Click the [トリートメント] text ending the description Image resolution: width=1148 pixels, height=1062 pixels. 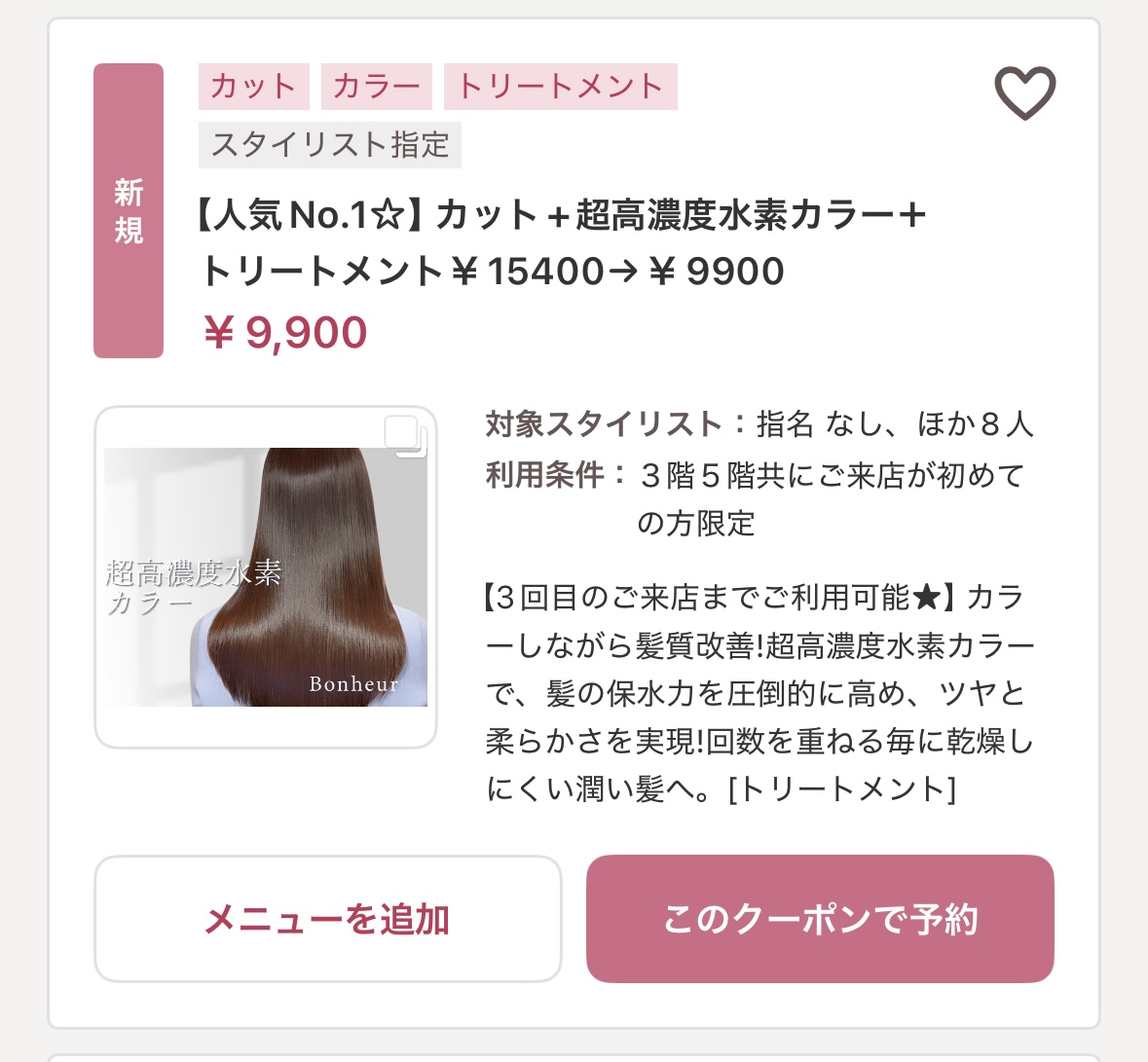[842, 789]
